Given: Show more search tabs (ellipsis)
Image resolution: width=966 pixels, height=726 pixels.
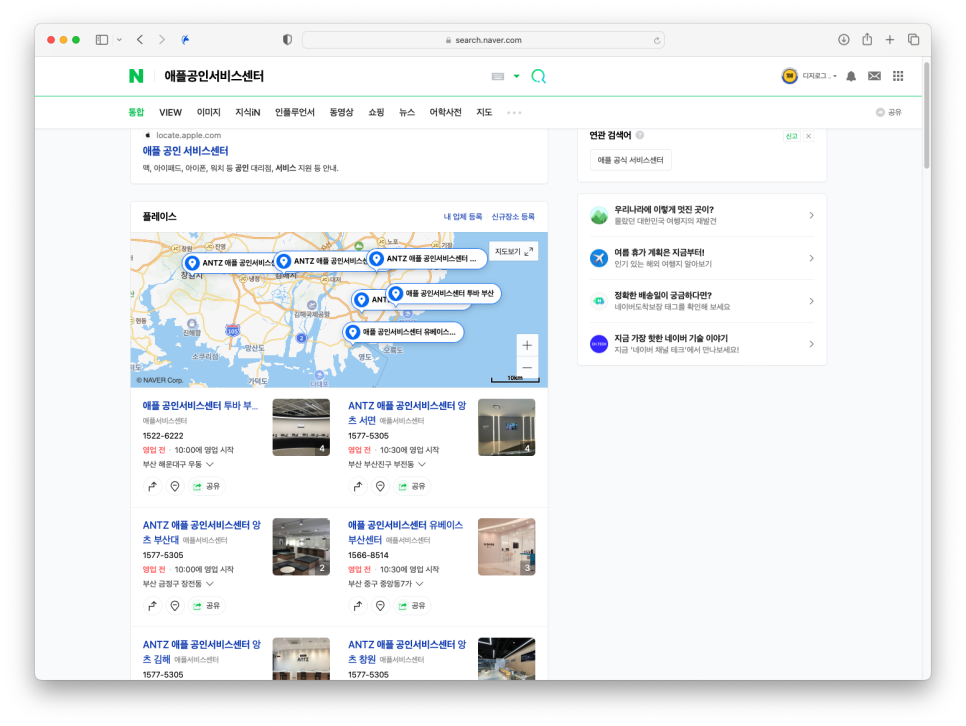Looking at the screenshot, I should (514, 113).
